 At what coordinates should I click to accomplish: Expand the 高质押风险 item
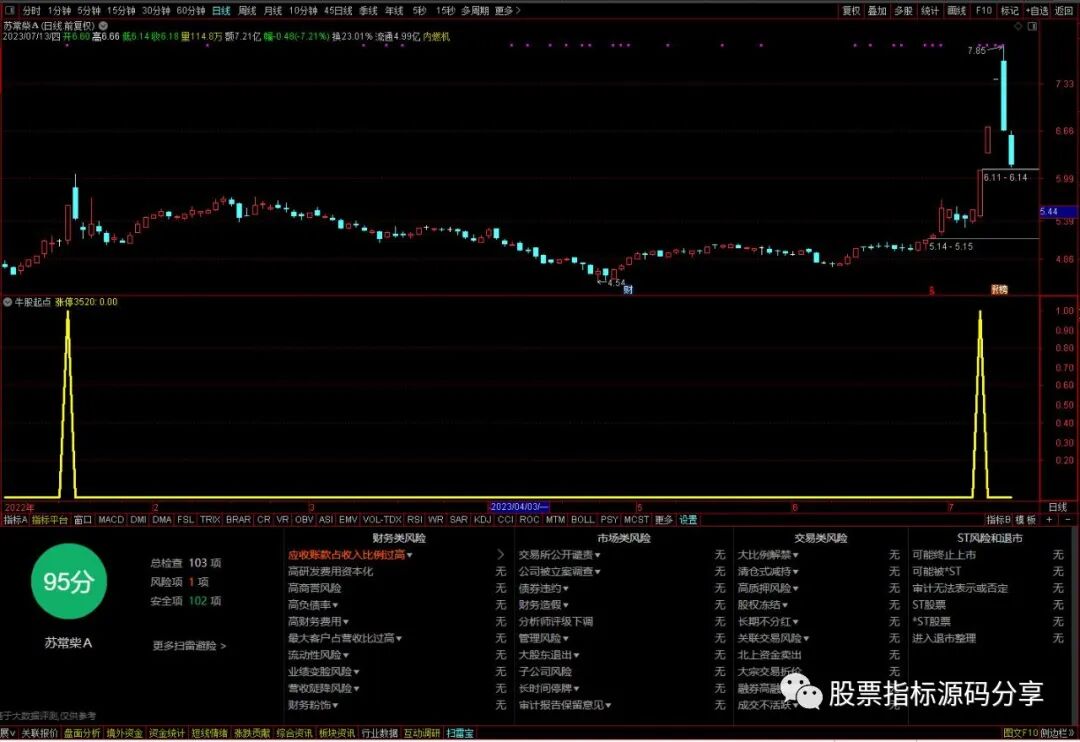click(x=768, y=588)
